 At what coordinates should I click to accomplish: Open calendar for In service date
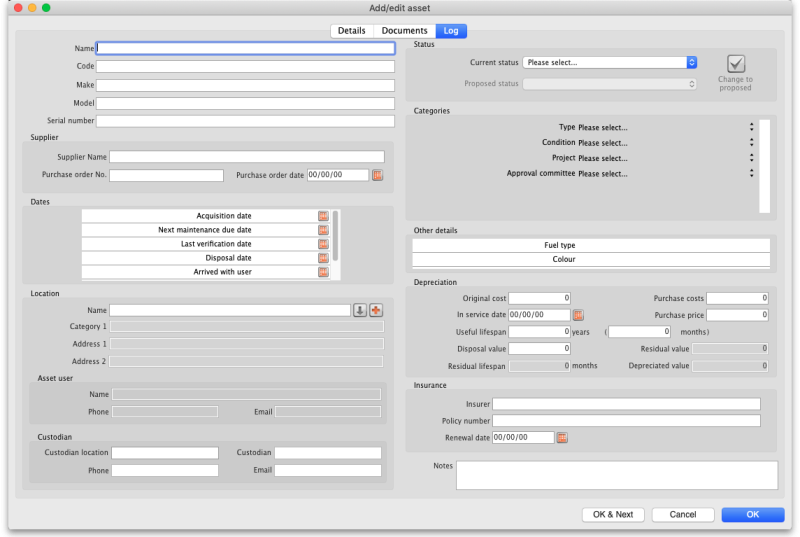pyautogui.click(x=577, y=315)
